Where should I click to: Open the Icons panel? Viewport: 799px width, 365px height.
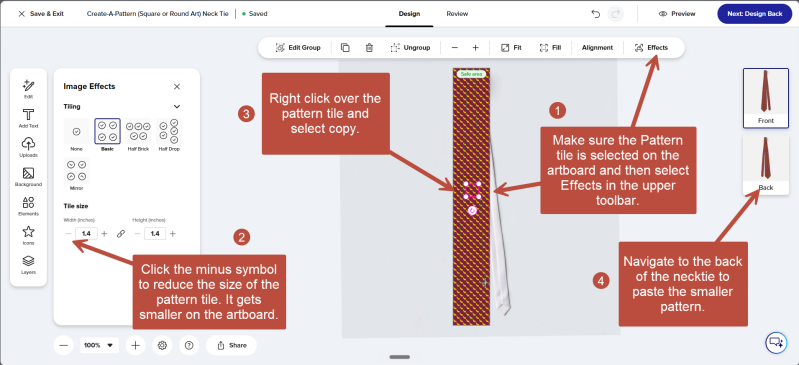point(29,235)
